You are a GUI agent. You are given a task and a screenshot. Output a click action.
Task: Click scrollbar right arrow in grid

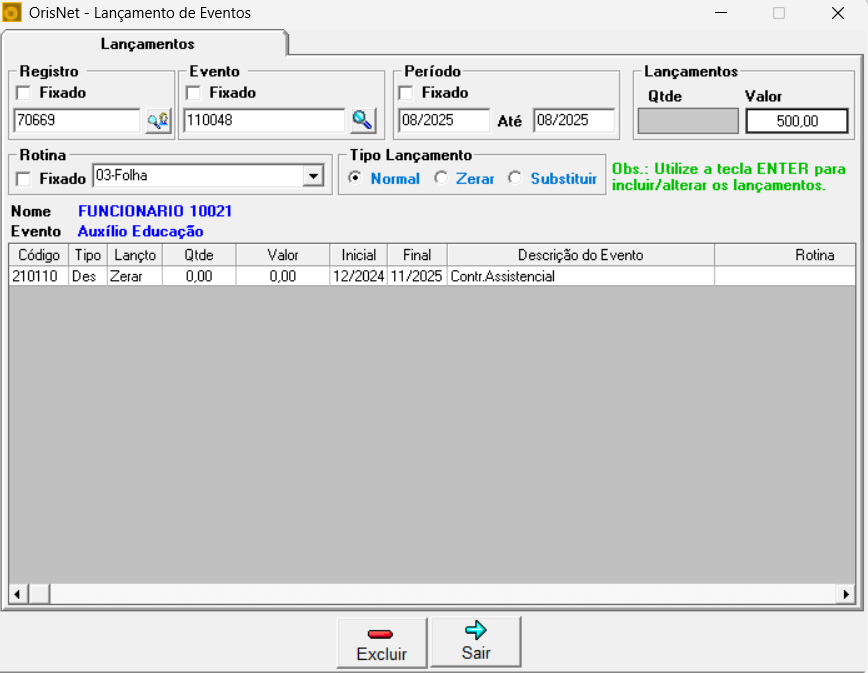[x=846, y=594]
